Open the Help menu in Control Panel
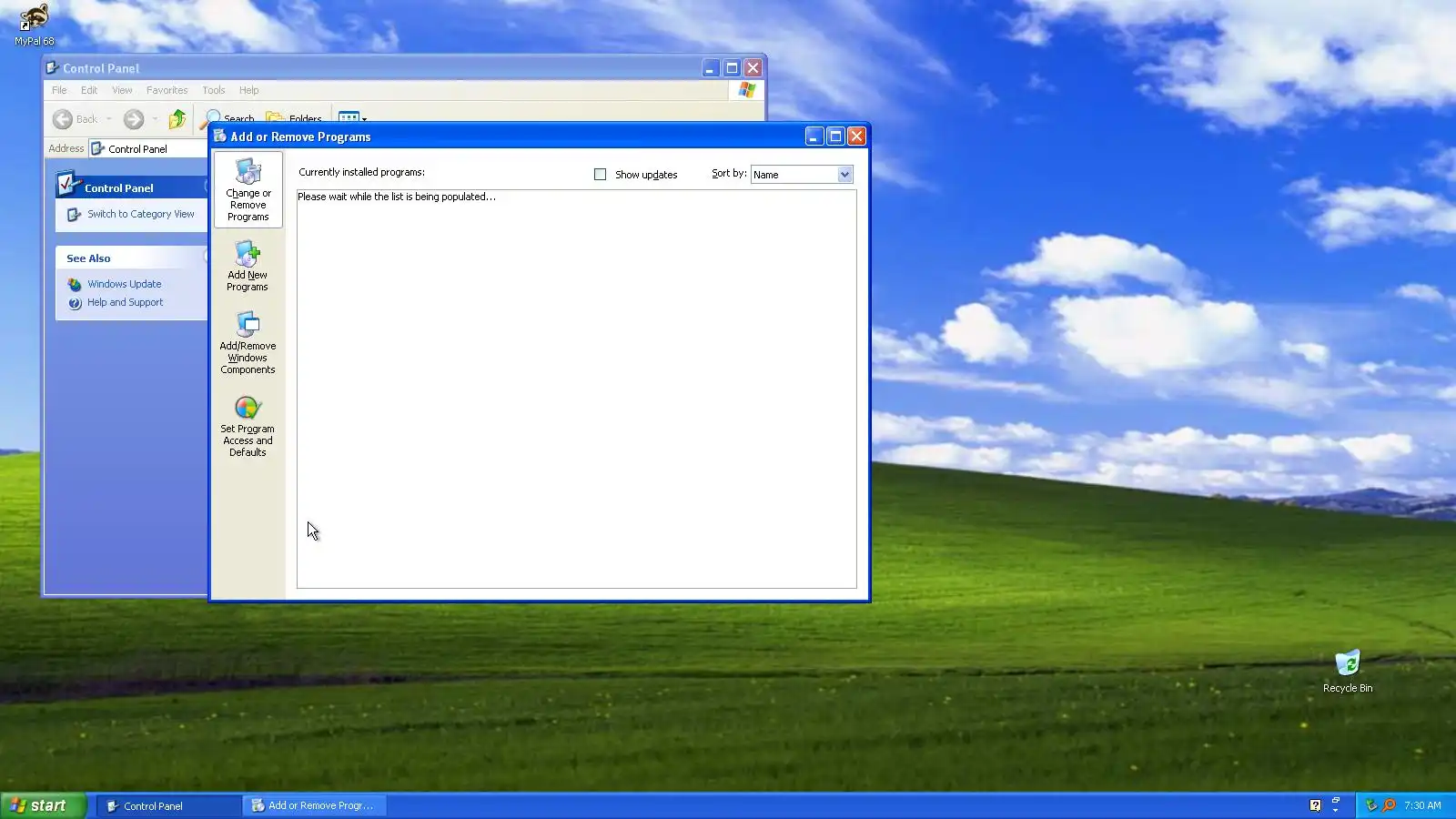The image size is (1456, 819). (x=249, y=90)
